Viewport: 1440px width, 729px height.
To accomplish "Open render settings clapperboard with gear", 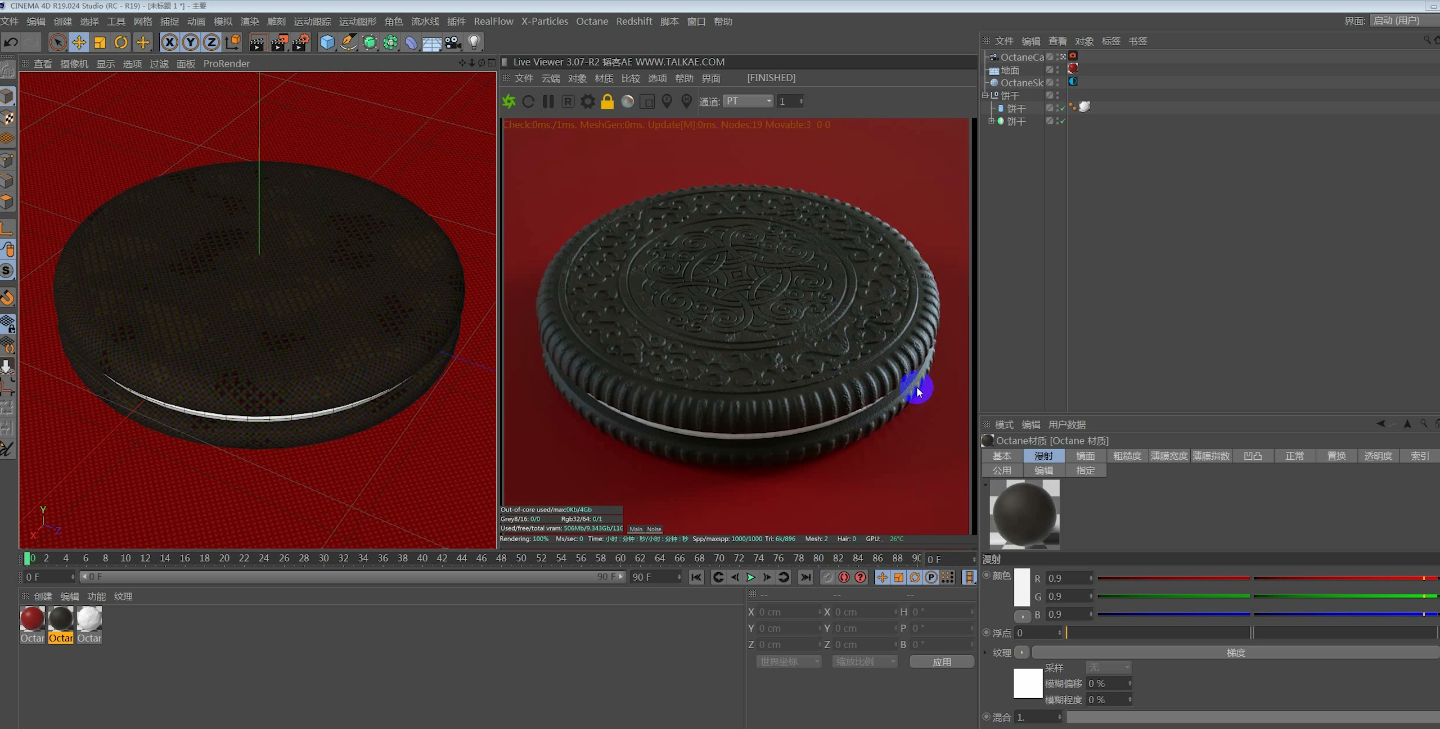I will [x=299, y=42].
